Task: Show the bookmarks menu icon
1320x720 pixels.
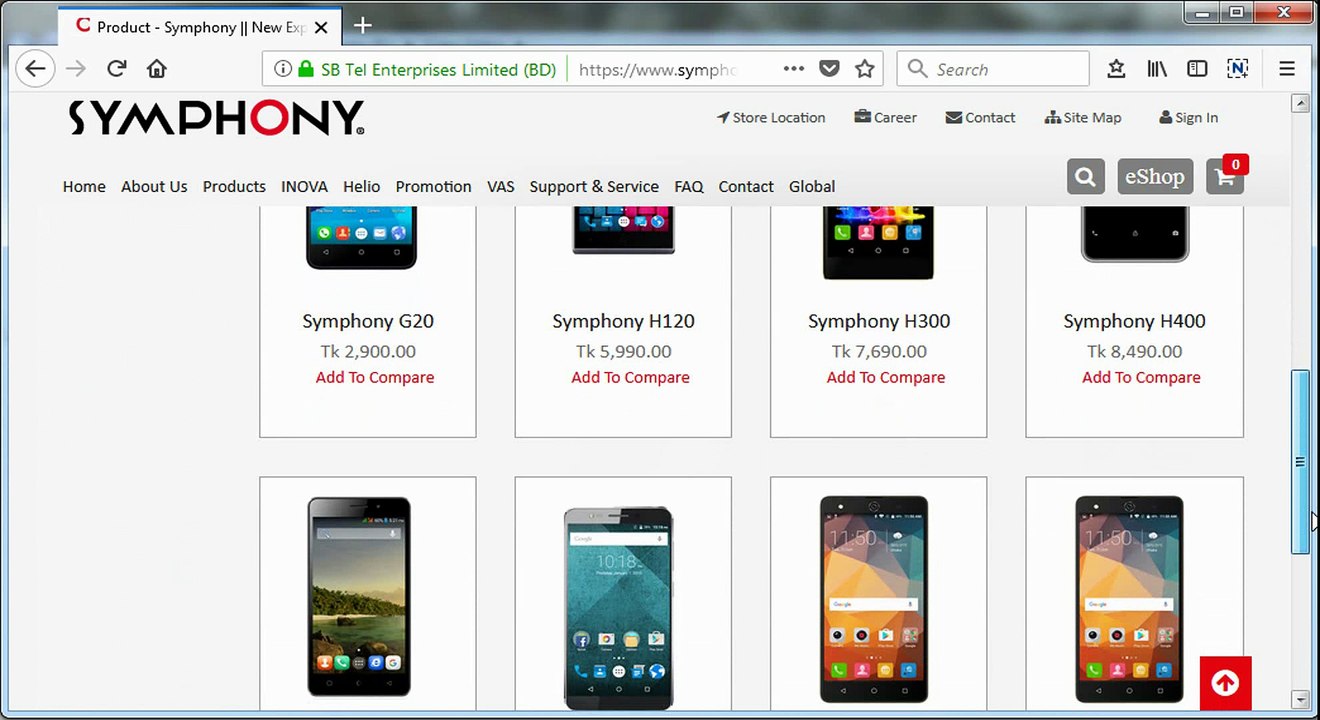Action: [x=1117, y=69]
